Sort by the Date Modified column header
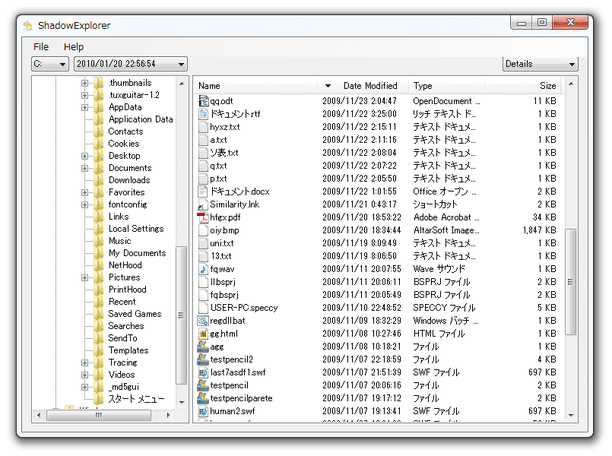 [364, 86]
